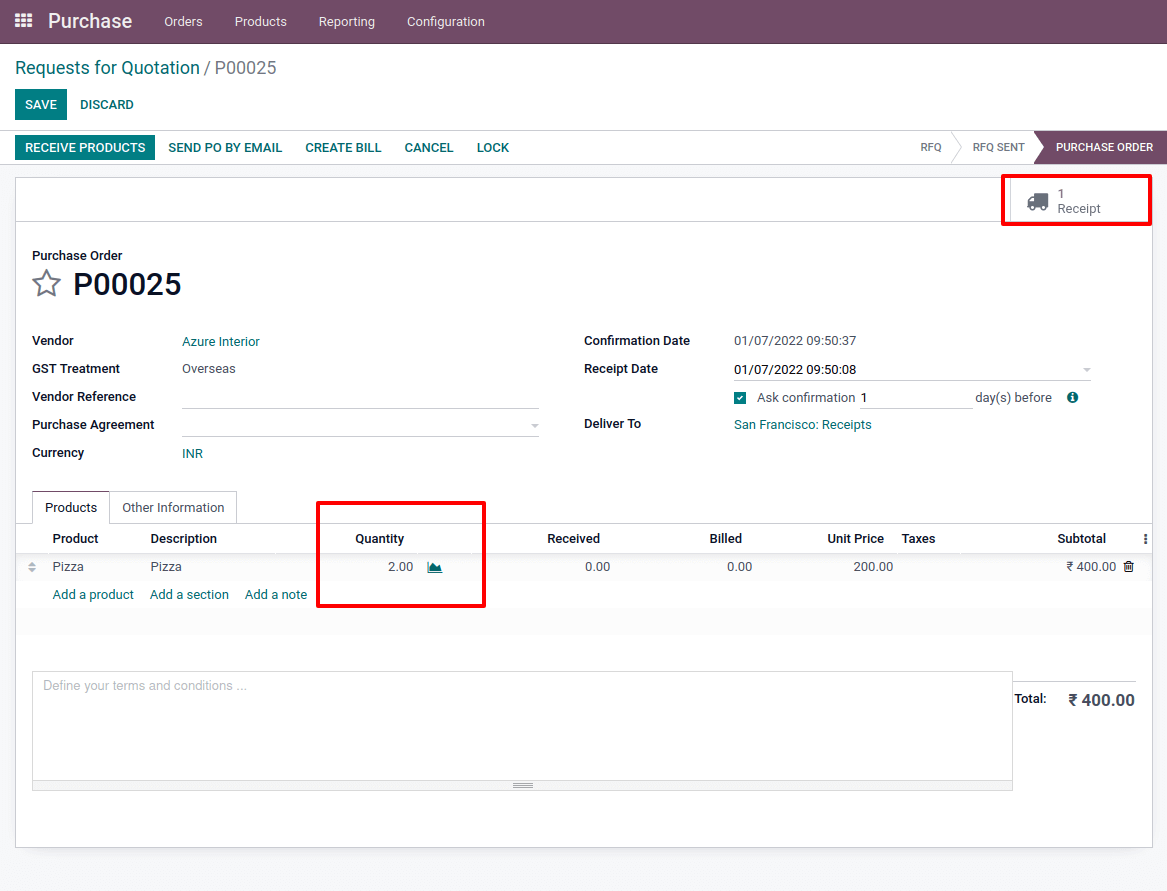Click the RFQ status stage
The width and height of the screenshot is (1167, 891).
tap(930, 147)
